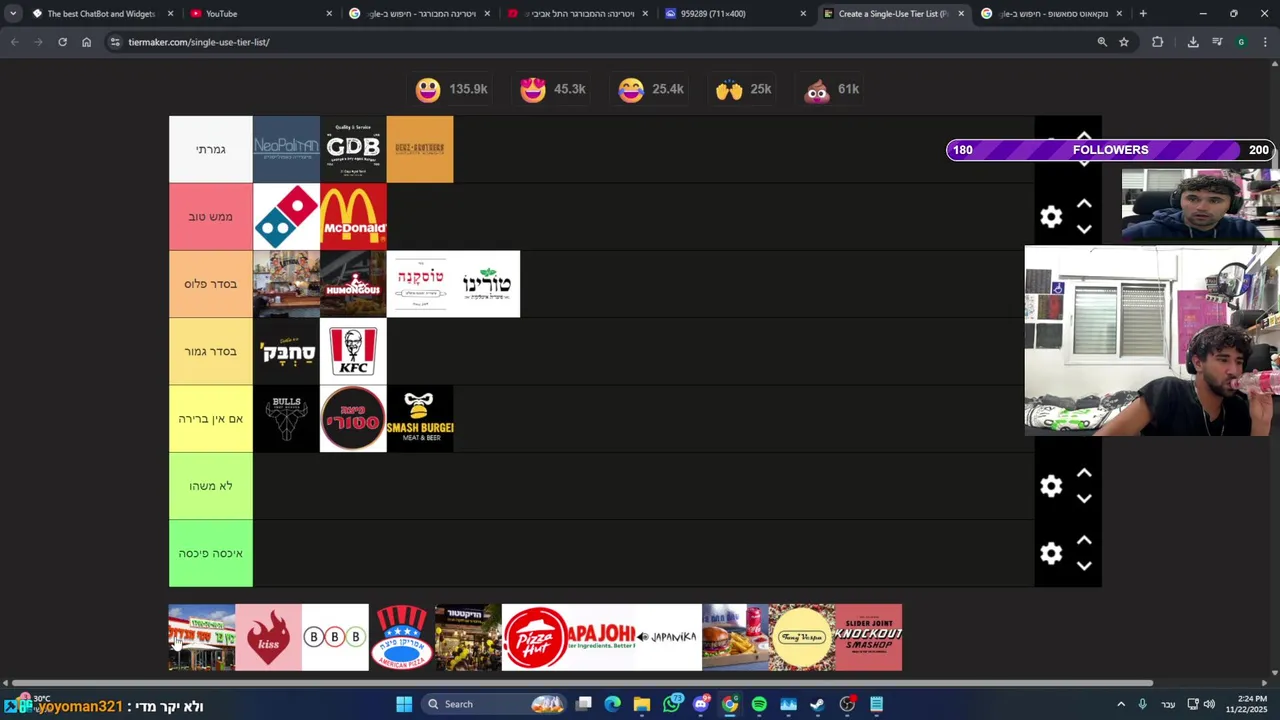Open File Explorer from taskbar
Viewport: 1280px width, 720px height.
coord(642,704)
